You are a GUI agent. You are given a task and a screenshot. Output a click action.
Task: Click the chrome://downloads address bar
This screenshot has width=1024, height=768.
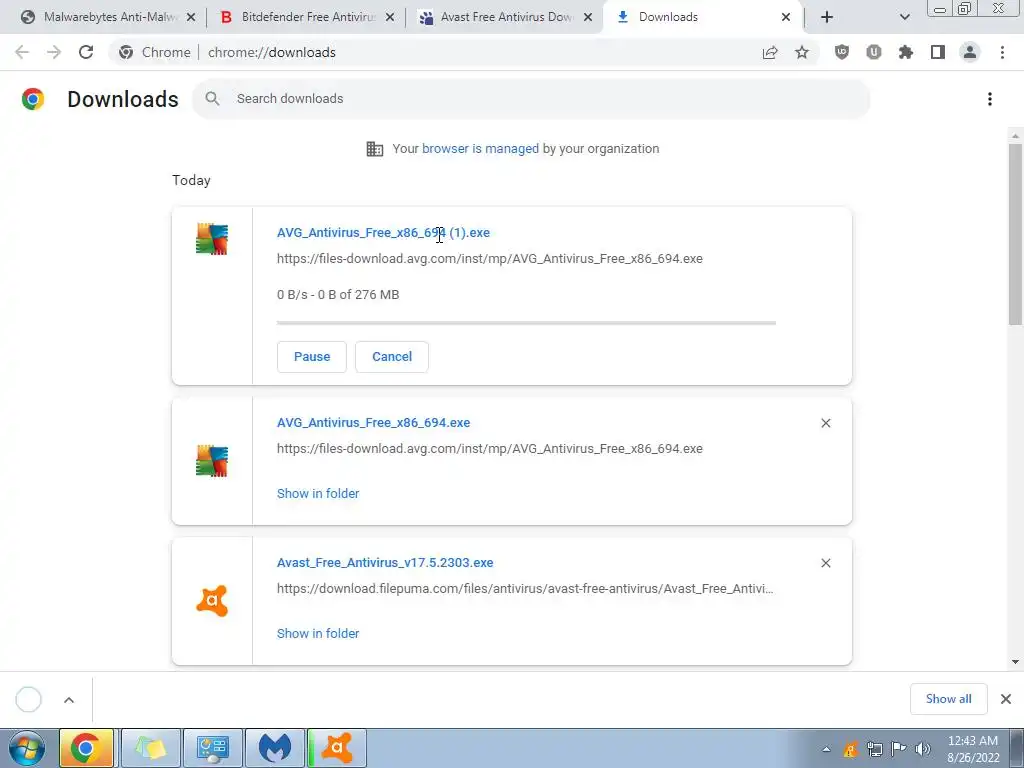(464, 52)
